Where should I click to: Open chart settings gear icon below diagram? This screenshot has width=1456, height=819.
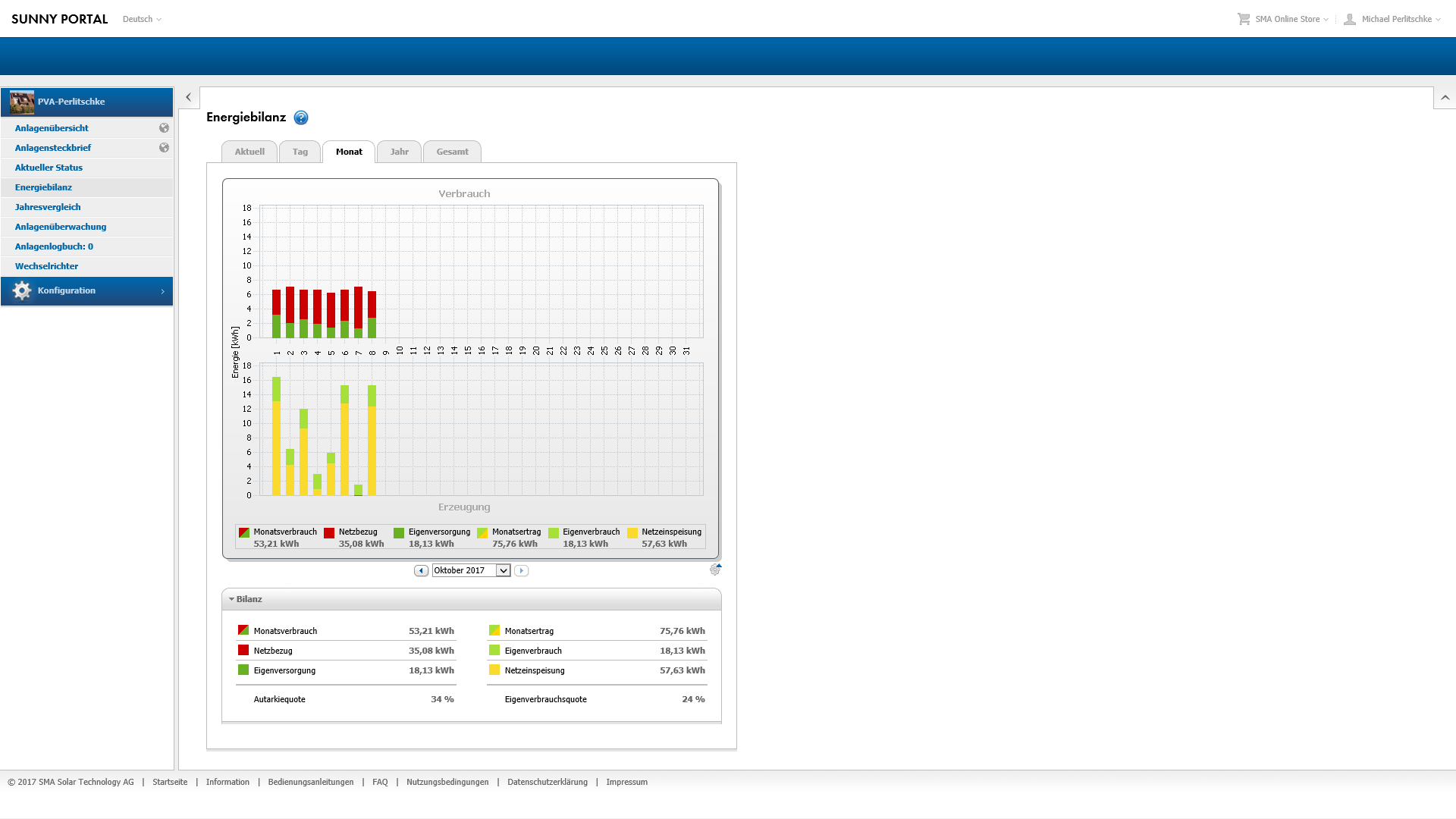point(714,570)
